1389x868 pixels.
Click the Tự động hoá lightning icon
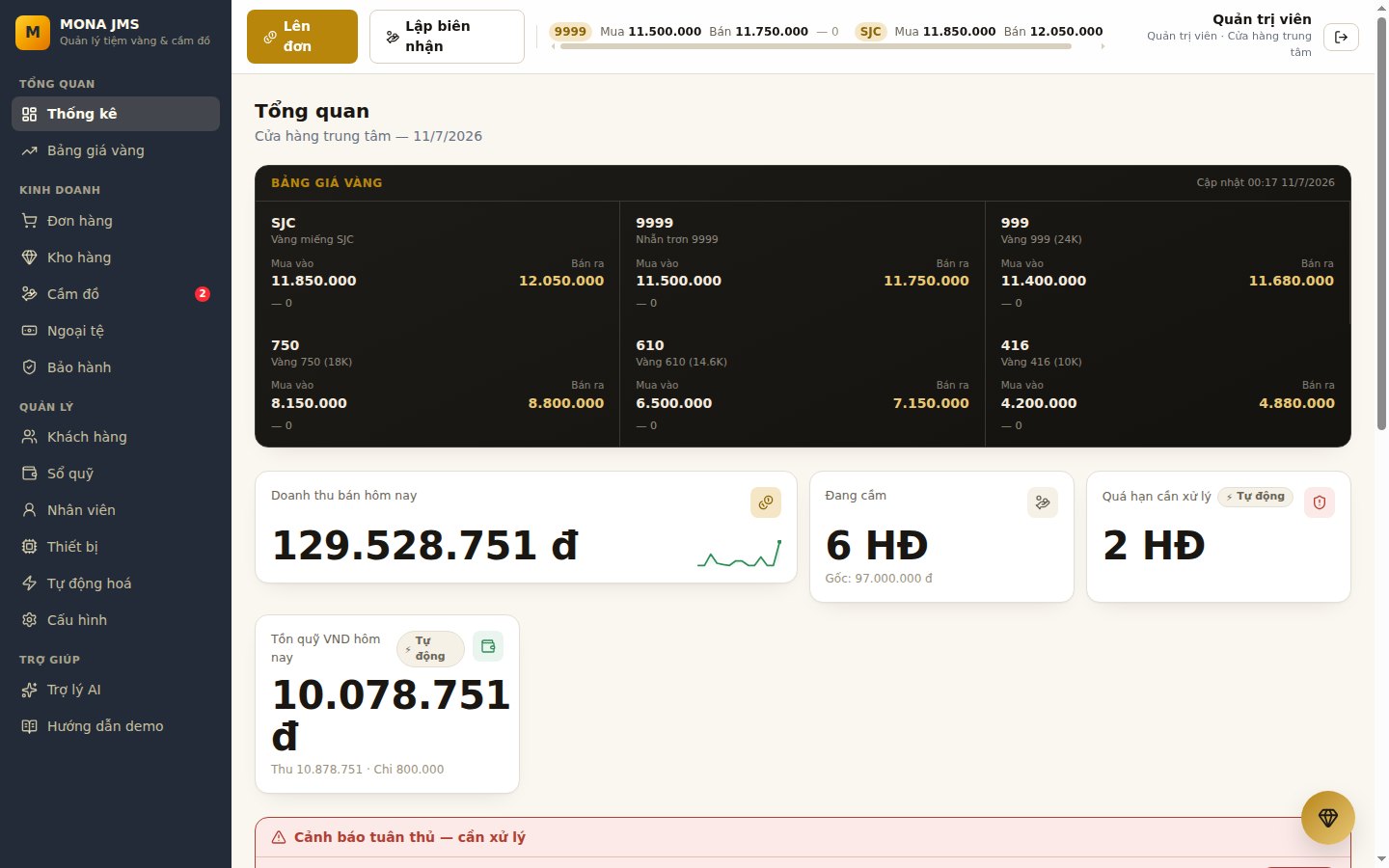30,583
